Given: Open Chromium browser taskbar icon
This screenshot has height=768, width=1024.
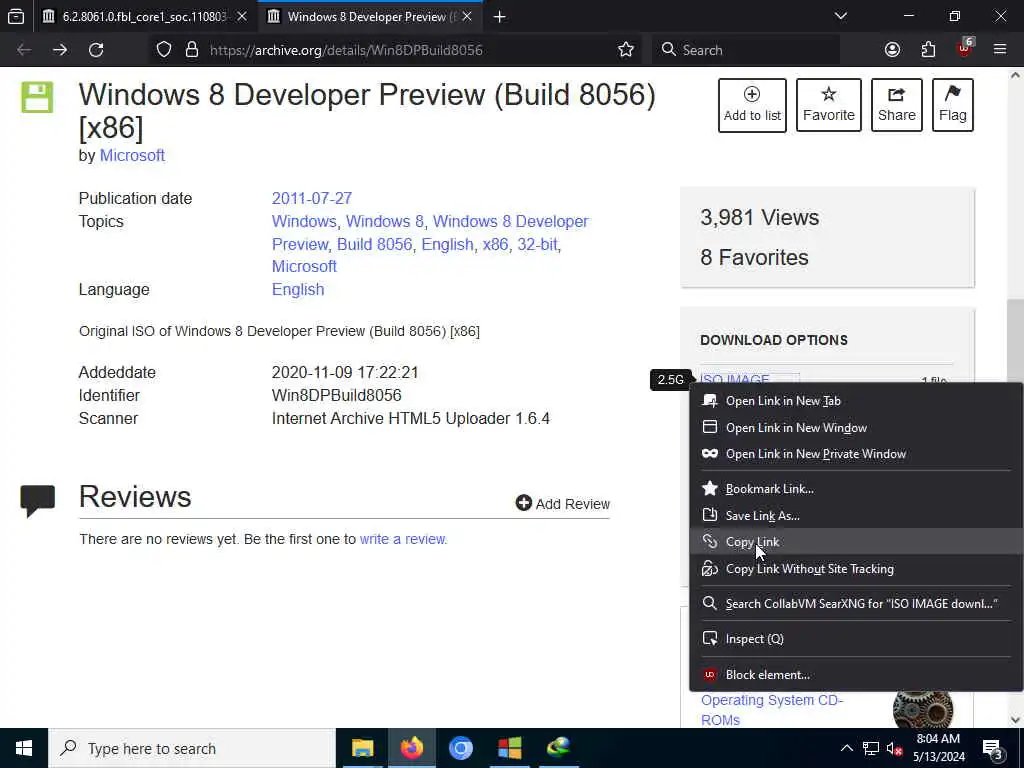Looking at the screenshot, I should 460,748.
